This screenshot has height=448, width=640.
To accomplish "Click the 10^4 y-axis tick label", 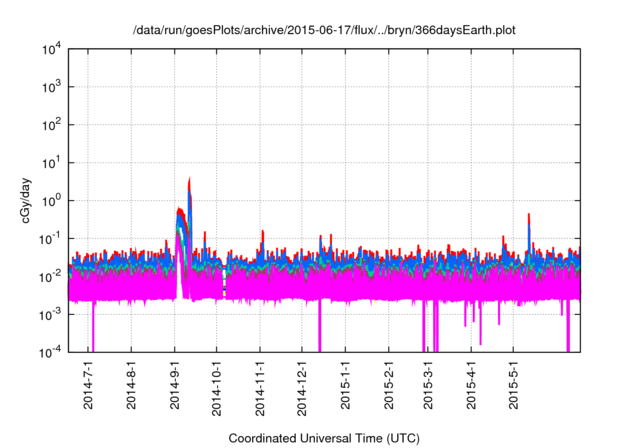I will tap(51, 49).
